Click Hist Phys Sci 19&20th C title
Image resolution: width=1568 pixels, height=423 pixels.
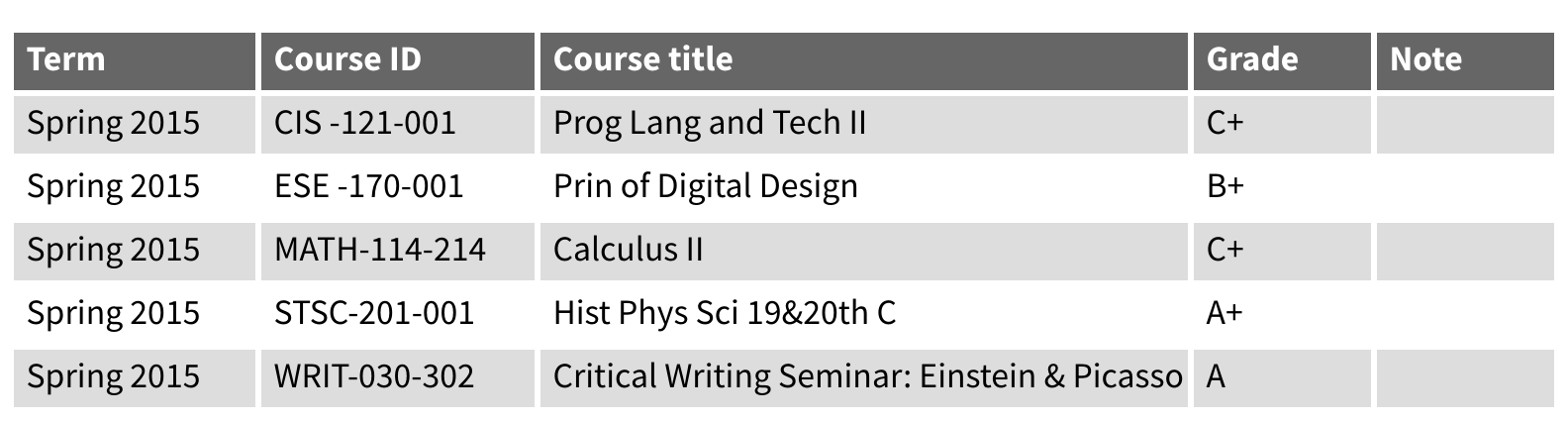[x=724, y=313]
